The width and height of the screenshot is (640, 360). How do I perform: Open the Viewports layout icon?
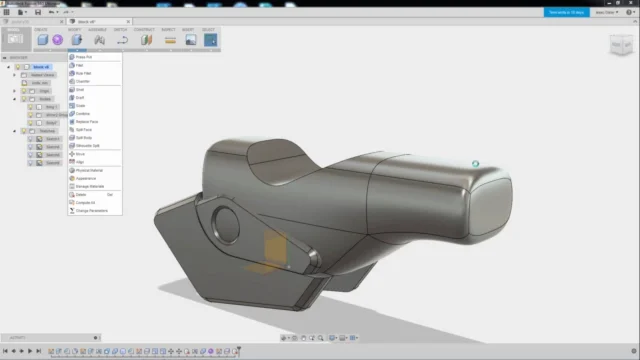353,338
